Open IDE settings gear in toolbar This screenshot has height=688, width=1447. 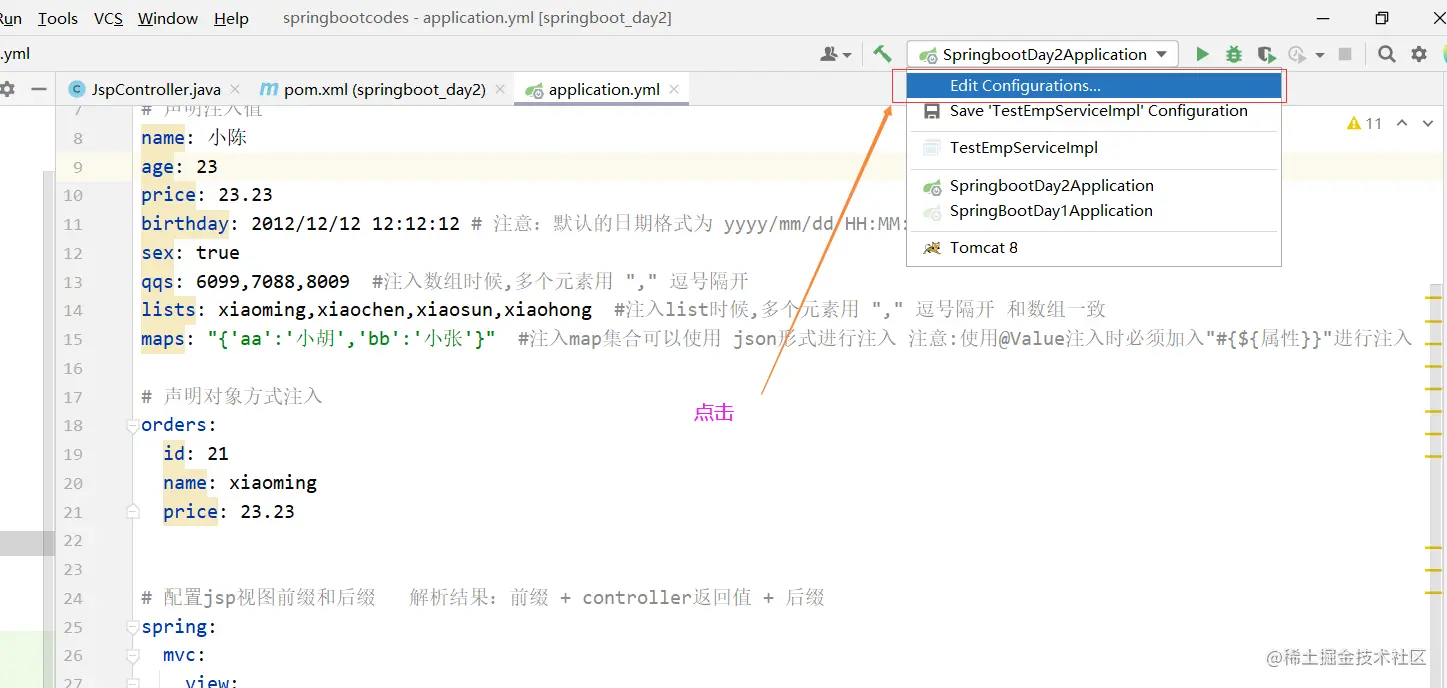pyautogui.click(x=1419, y=54)
